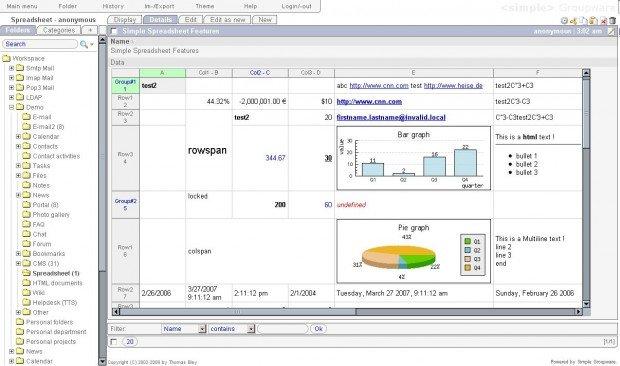Screen dimensions: 620x366
Task: Open the Spreadsheet (1) folder
Action: click(56, 273)
